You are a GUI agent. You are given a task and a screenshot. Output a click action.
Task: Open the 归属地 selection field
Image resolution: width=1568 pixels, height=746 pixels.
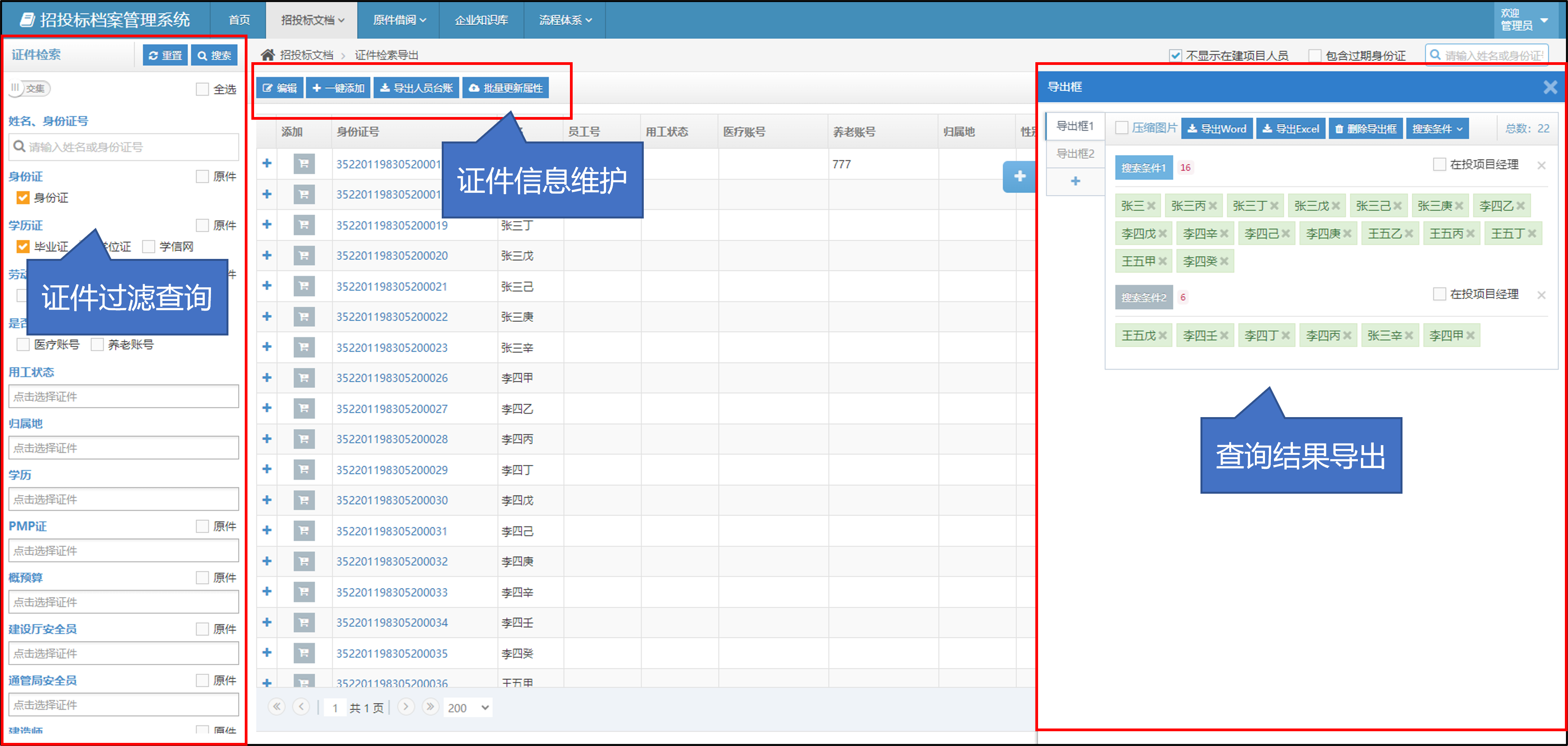[x=124, y=447]
